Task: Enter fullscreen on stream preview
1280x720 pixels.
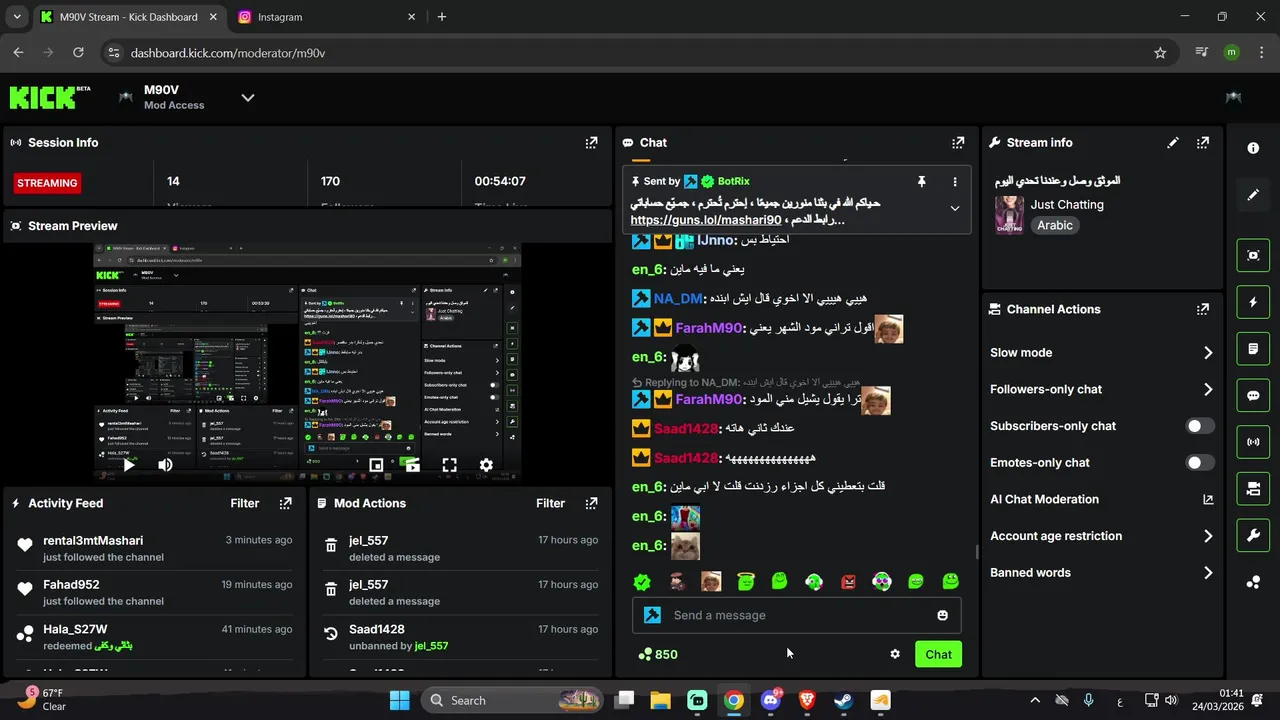Action: point(449,465)
